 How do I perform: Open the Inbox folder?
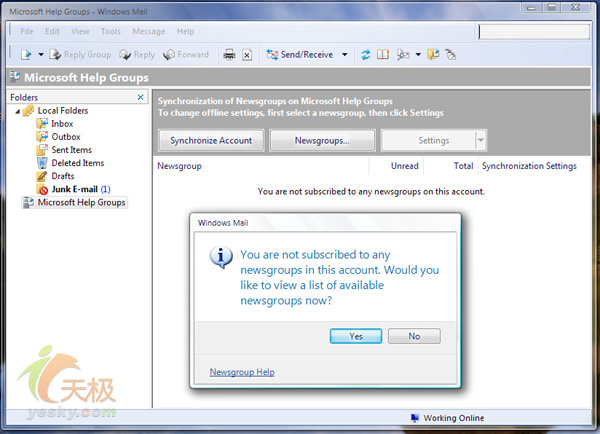pos(62,124)
